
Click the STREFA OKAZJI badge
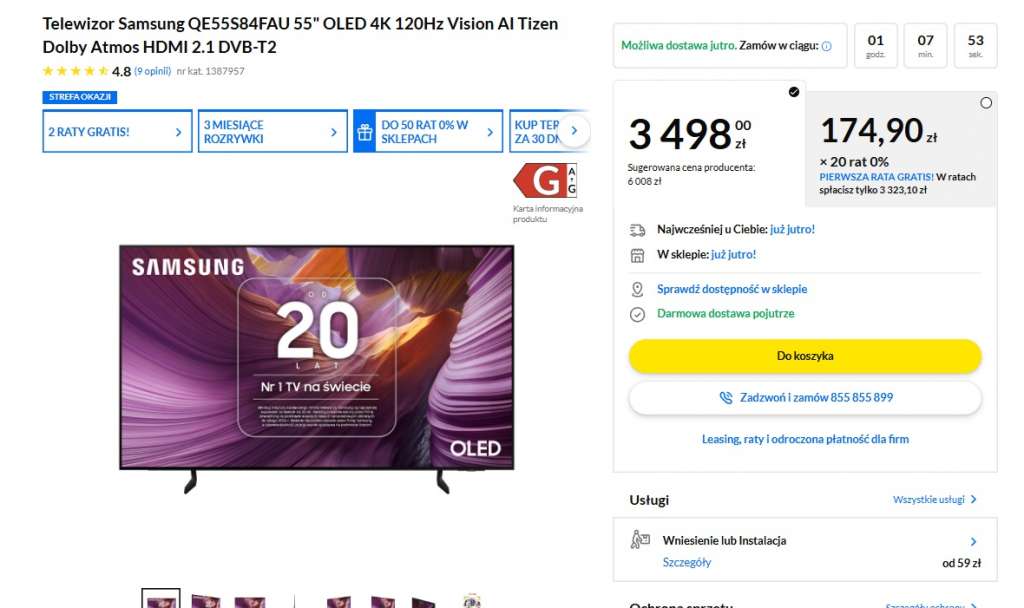pyautogui.click(x=80, y=97)
